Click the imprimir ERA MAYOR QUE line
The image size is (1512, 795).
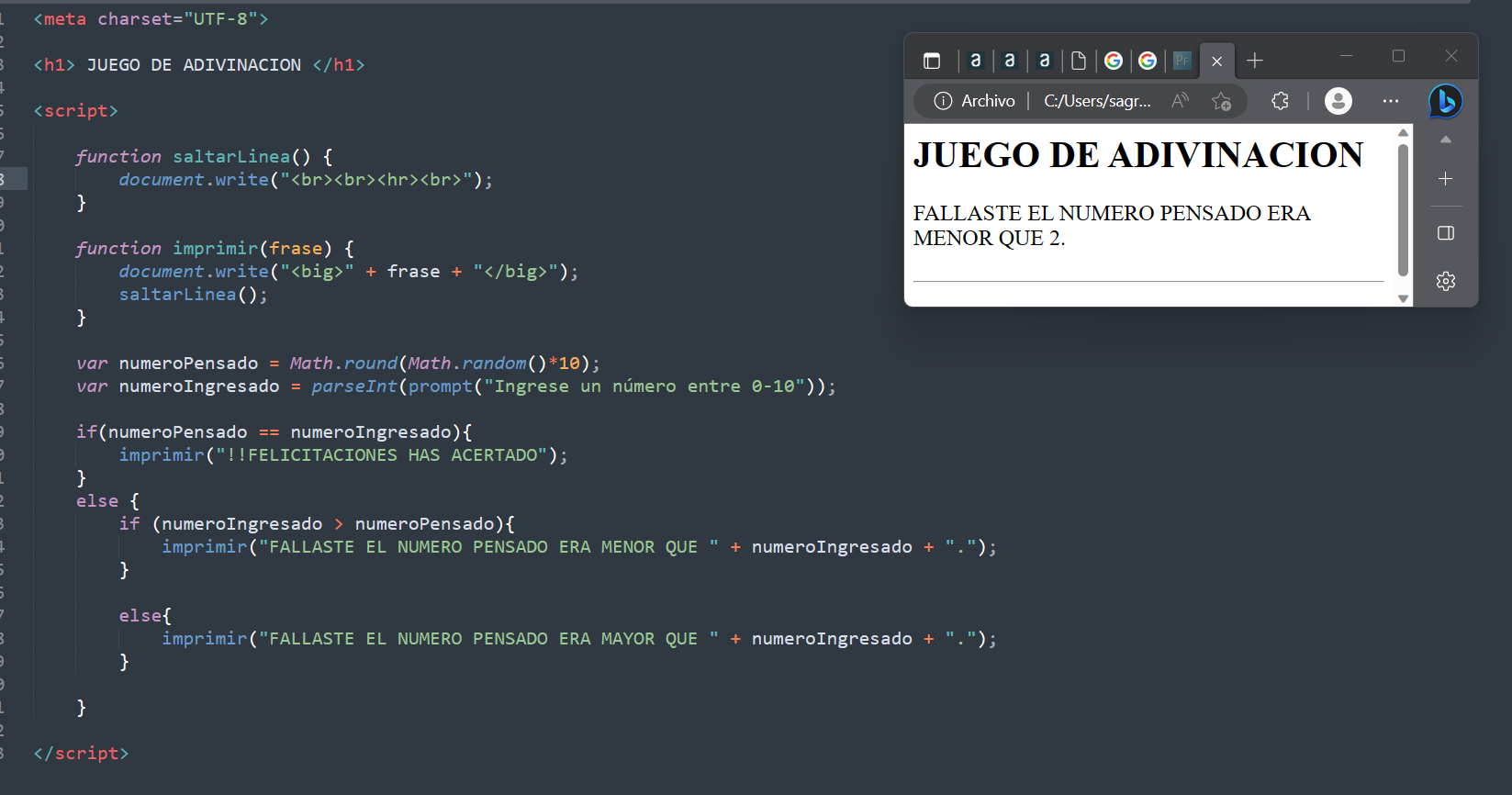pos(579,639)
